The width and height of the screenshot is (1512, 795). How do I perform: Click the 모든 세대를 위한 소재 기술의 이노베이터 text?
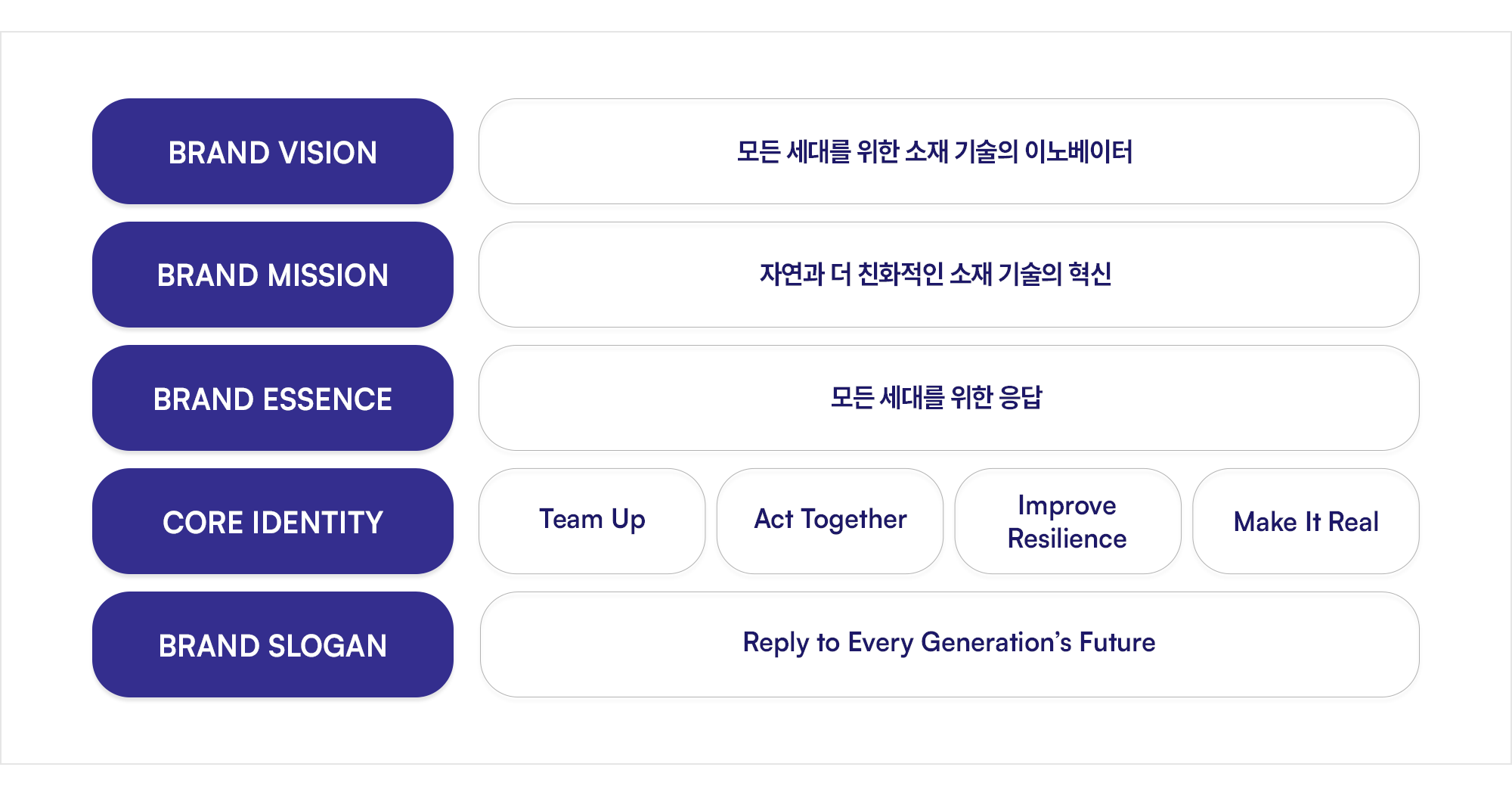pos(934,152)
